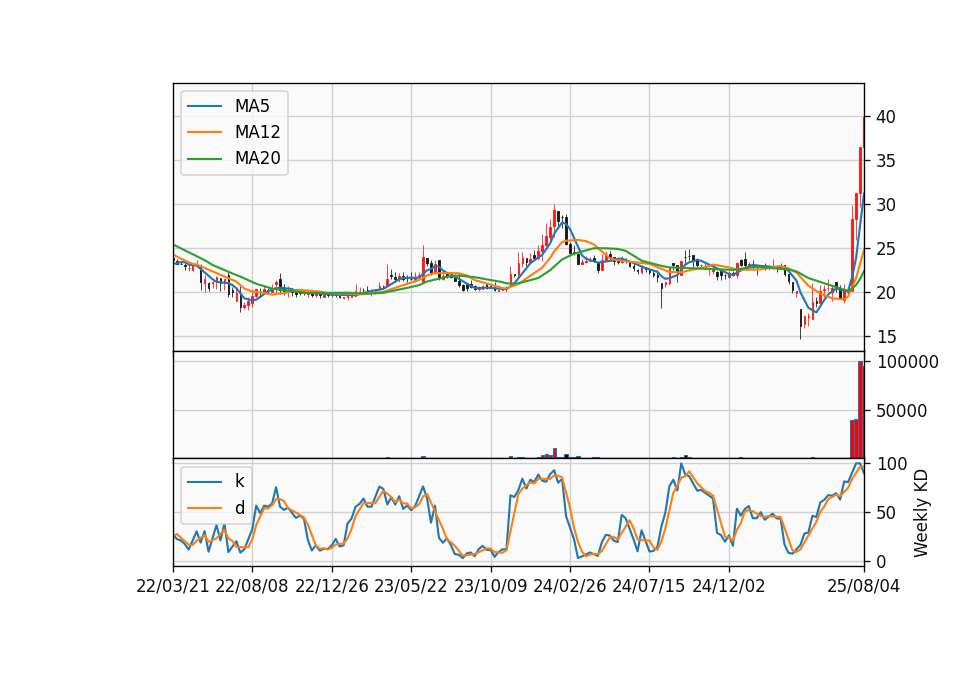Screen dimensions: 960x690
Task: Click the k legend entry
Action: (239, 481)
